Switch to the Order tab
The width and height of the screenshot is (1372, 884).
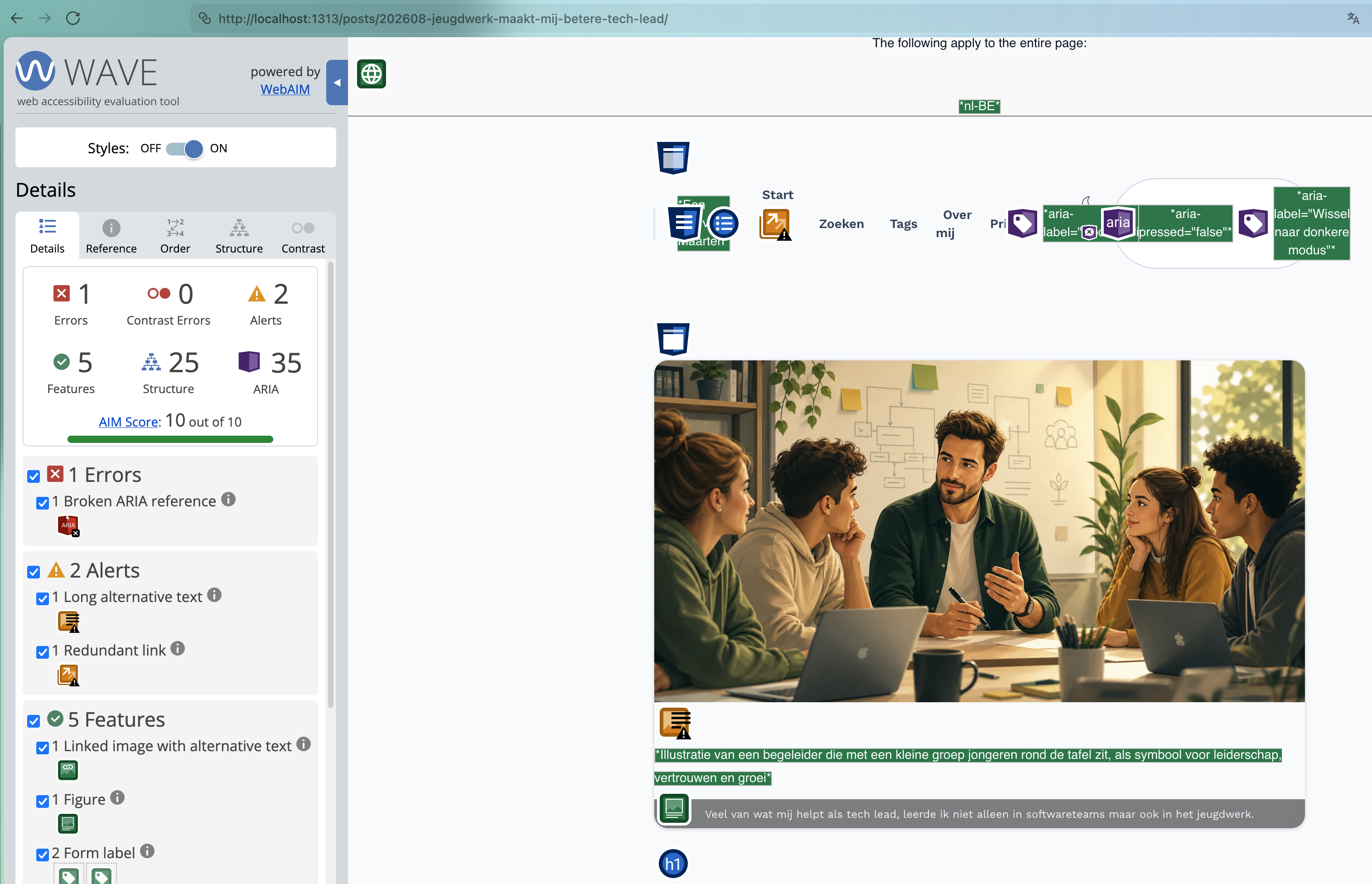tap(175, 236)
